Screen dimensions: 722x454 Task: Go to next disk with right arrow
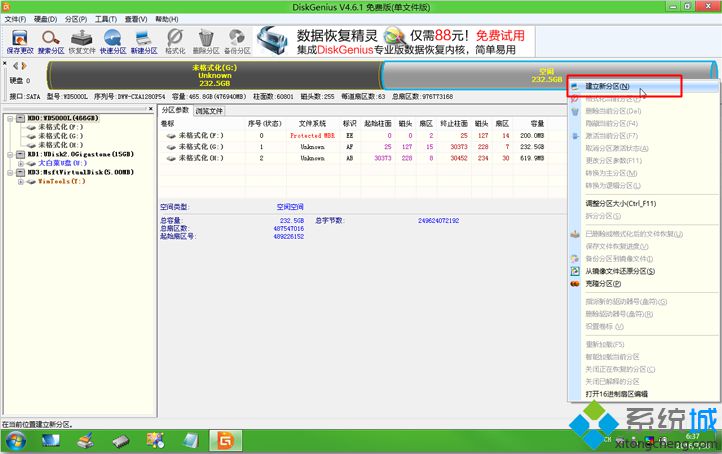24,66
